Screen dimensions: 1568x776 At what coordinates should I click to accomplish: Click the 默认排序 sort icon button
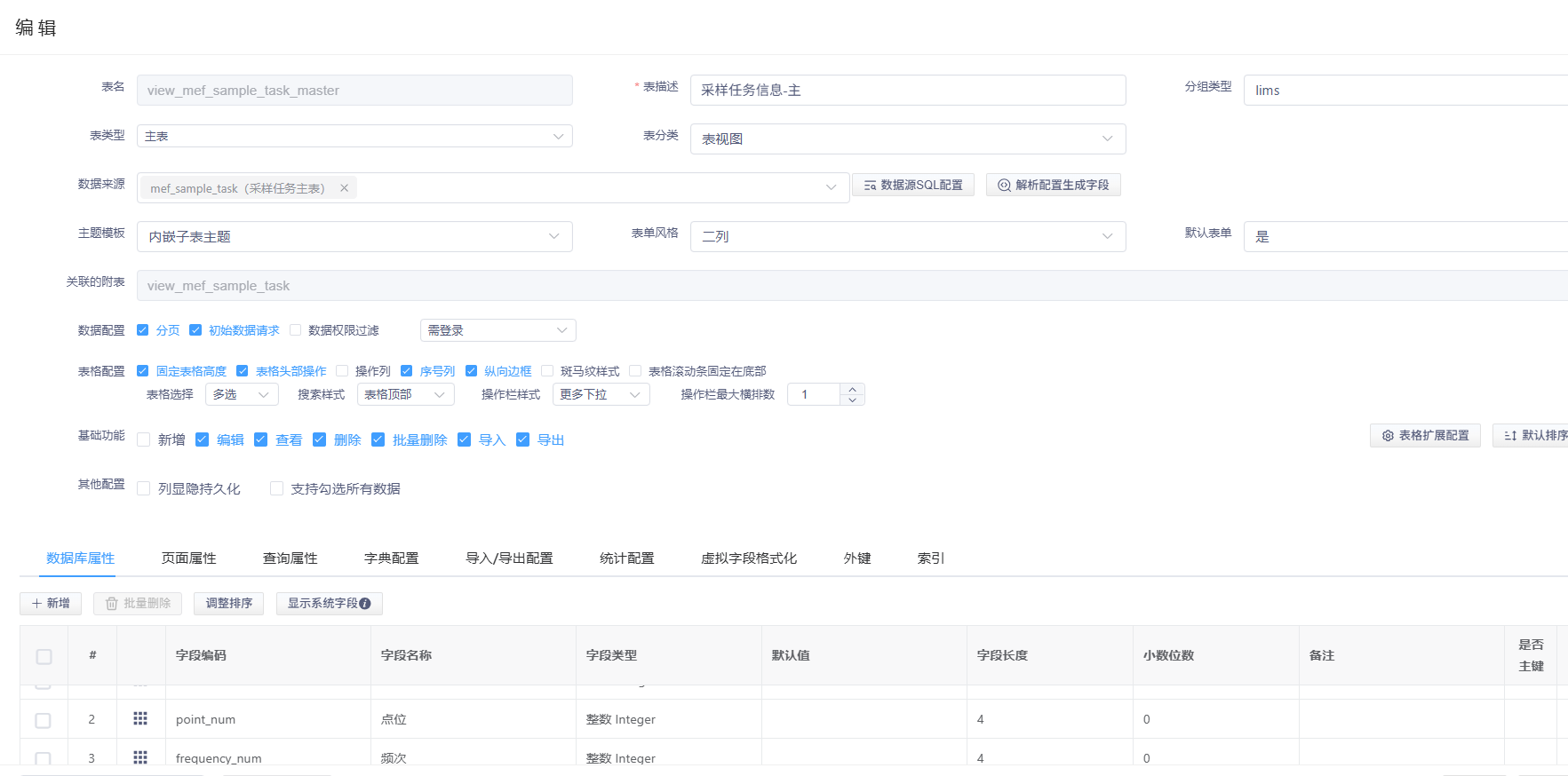click(x=1510, y=436)
